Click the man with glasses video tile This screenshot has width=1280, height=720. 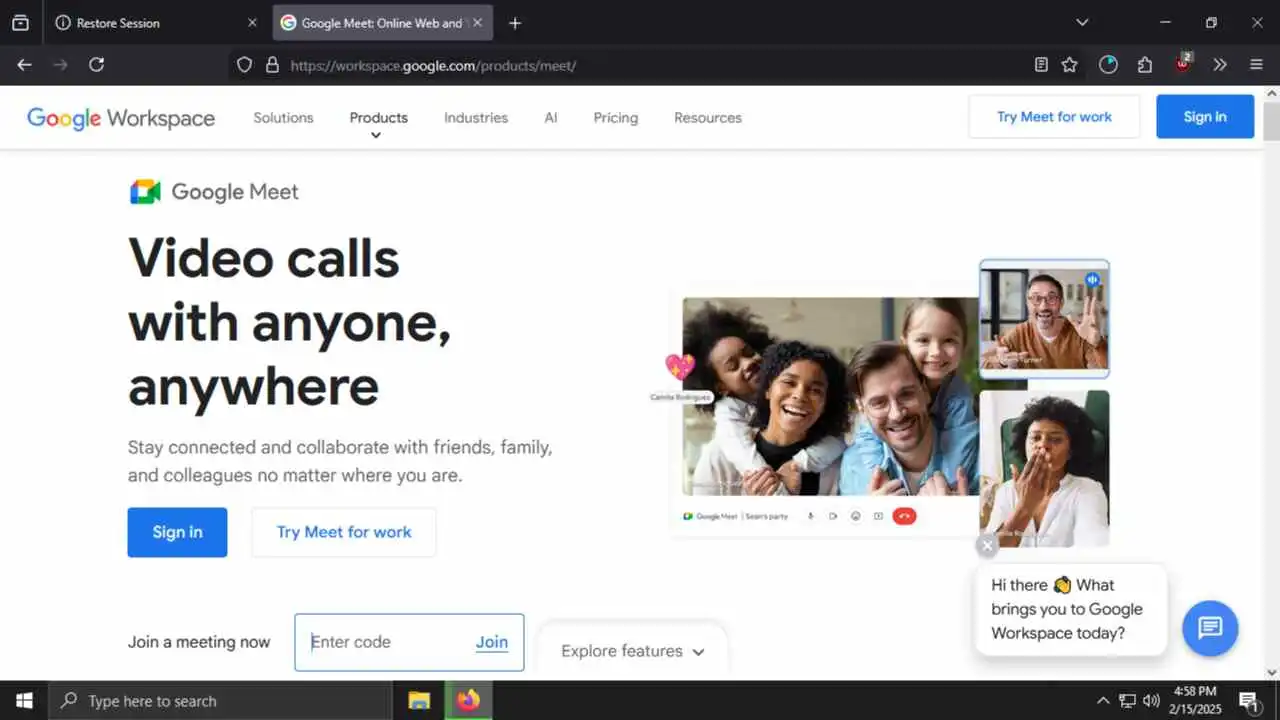tap(1044, 319)
